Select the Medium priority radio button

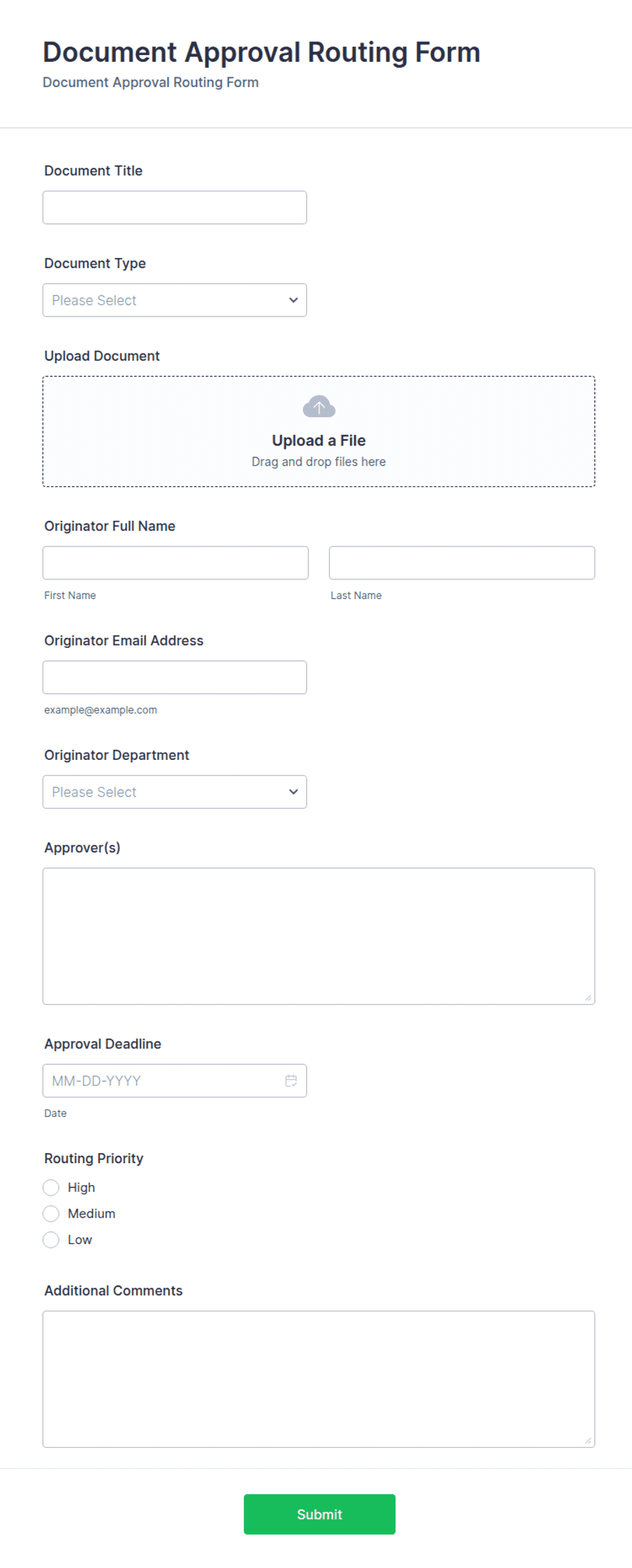51,1214
